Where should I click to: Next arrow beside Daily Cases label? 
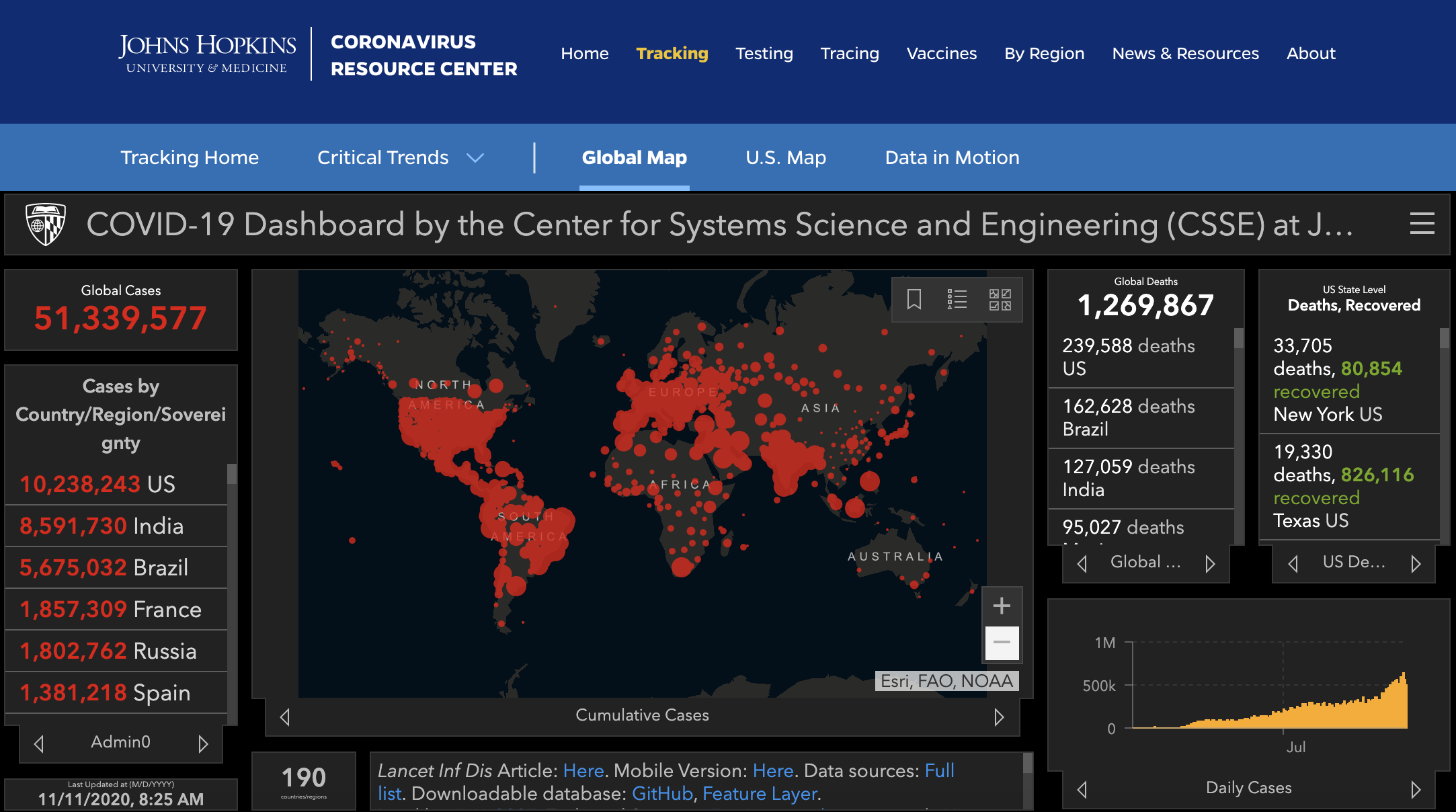pos(1416,789)
